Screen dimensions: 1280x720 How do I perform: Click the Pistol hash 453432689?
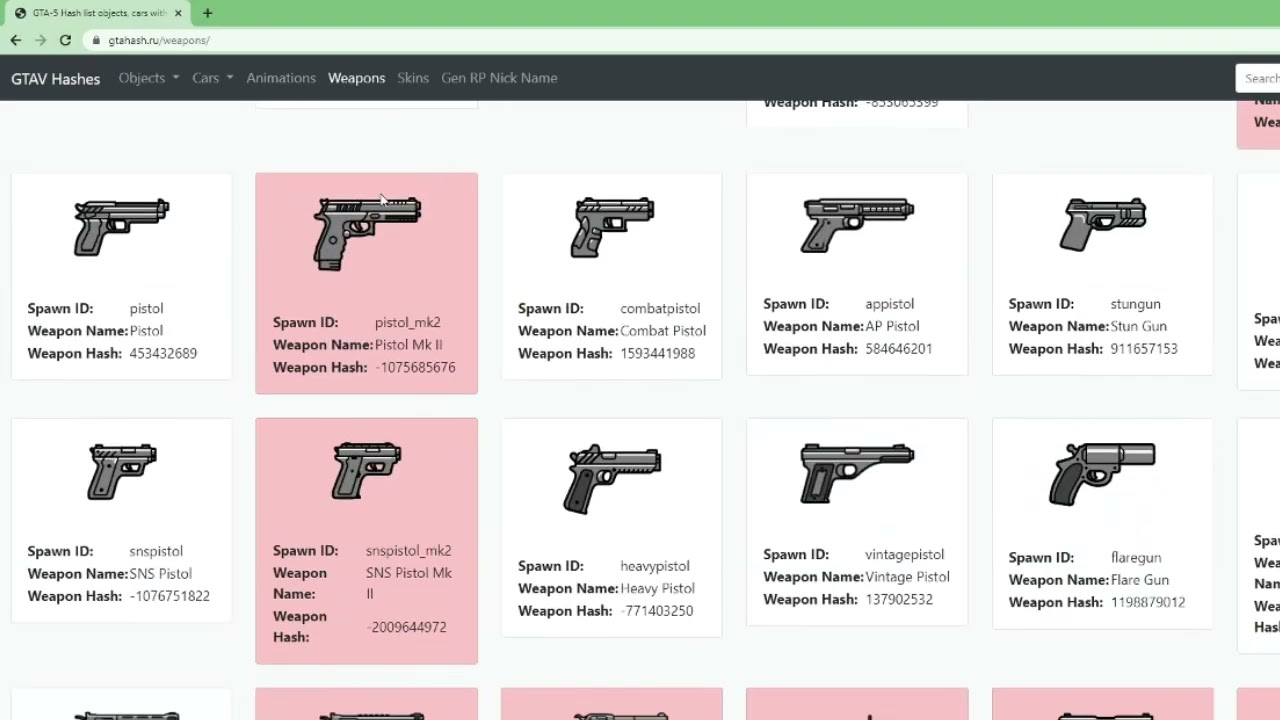tap(163, 353)
